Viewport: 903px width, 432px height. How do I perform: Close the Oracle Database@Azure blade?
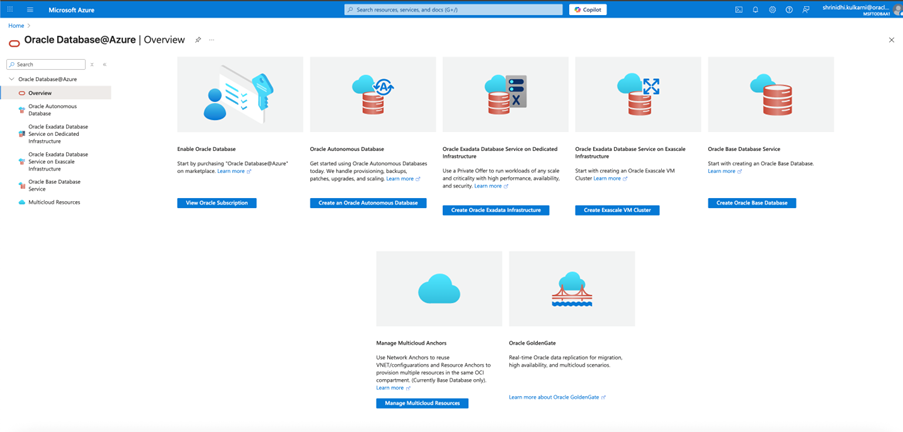click(x=891, y=40)
